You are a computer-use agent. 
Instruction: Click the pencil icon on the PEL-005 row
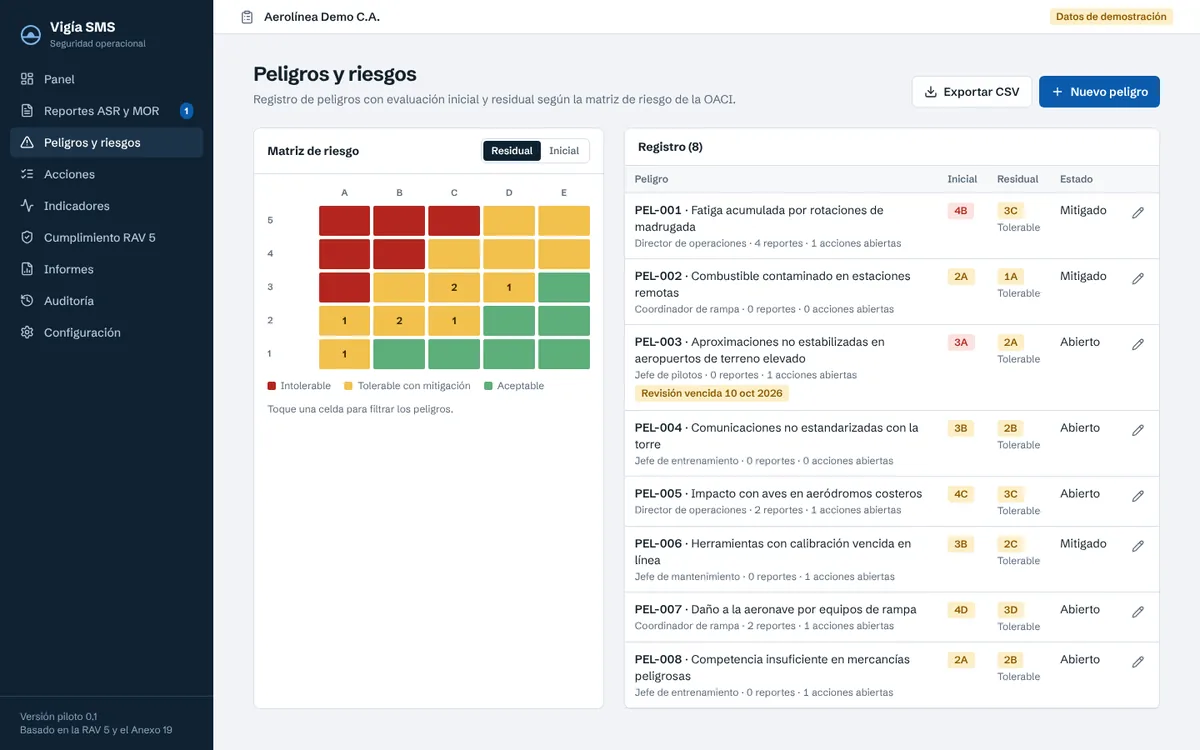(1137, 497)
